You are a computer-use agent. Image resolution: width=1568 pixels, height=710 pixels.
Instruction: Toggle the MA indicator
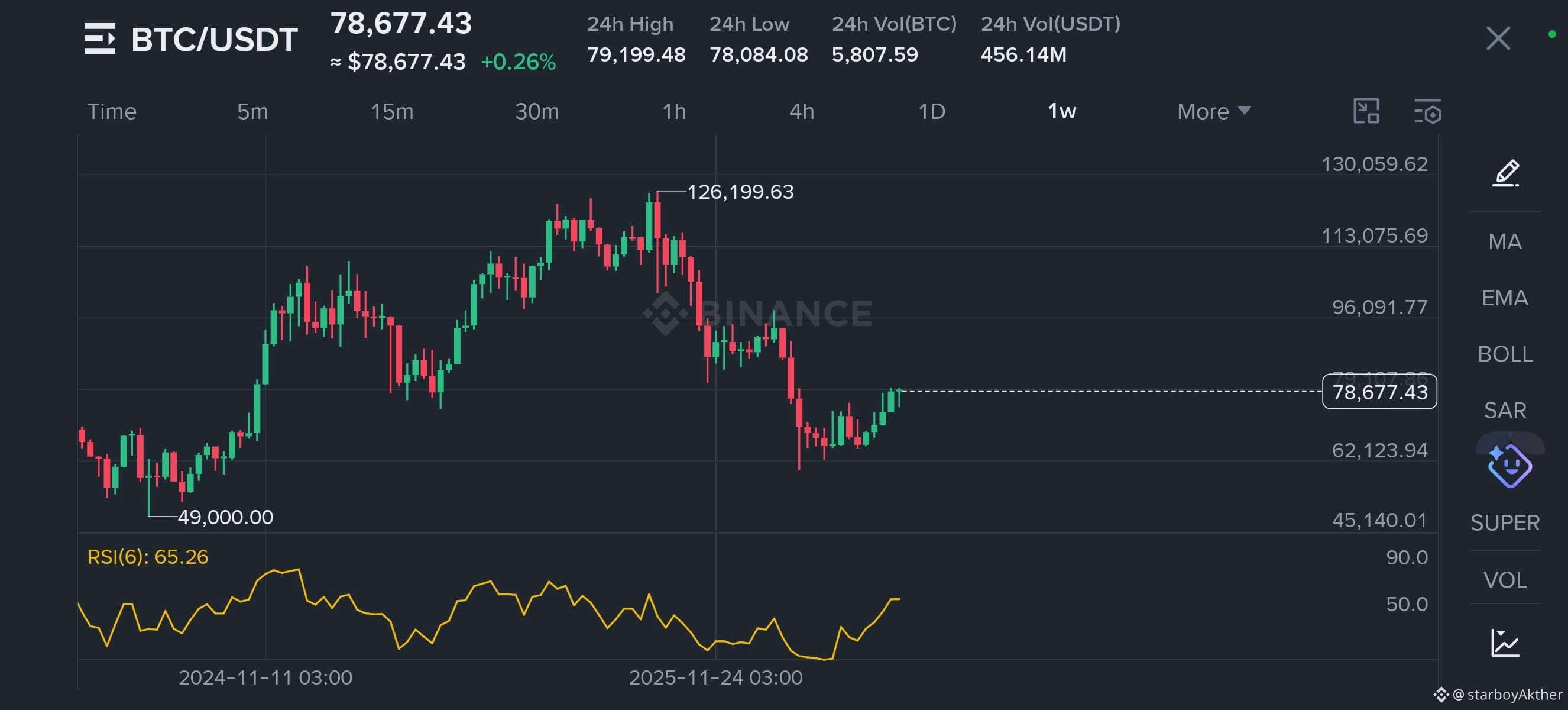tap(1505, 242)
